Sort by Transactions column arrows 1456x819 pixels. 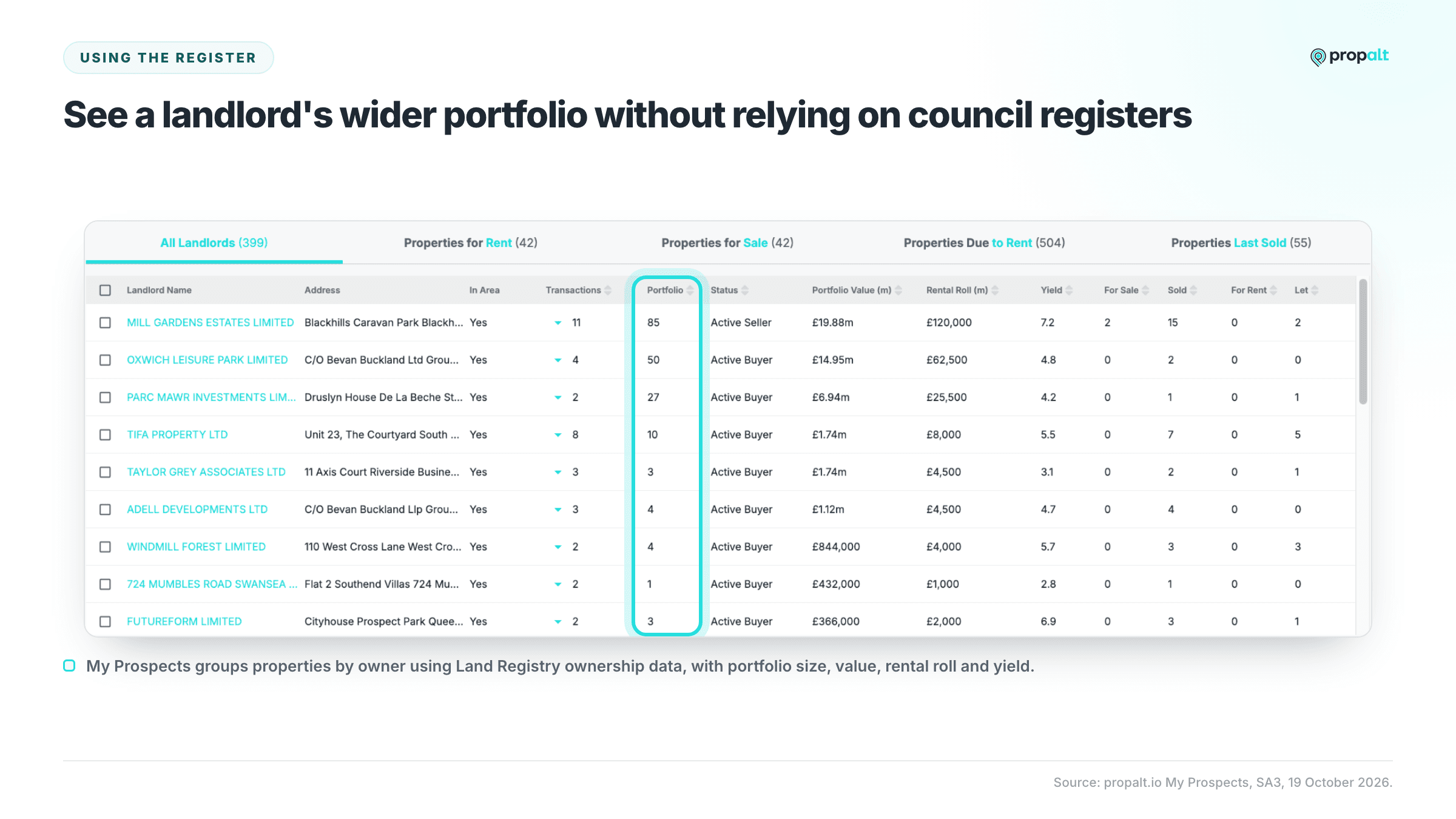point(608,291)
